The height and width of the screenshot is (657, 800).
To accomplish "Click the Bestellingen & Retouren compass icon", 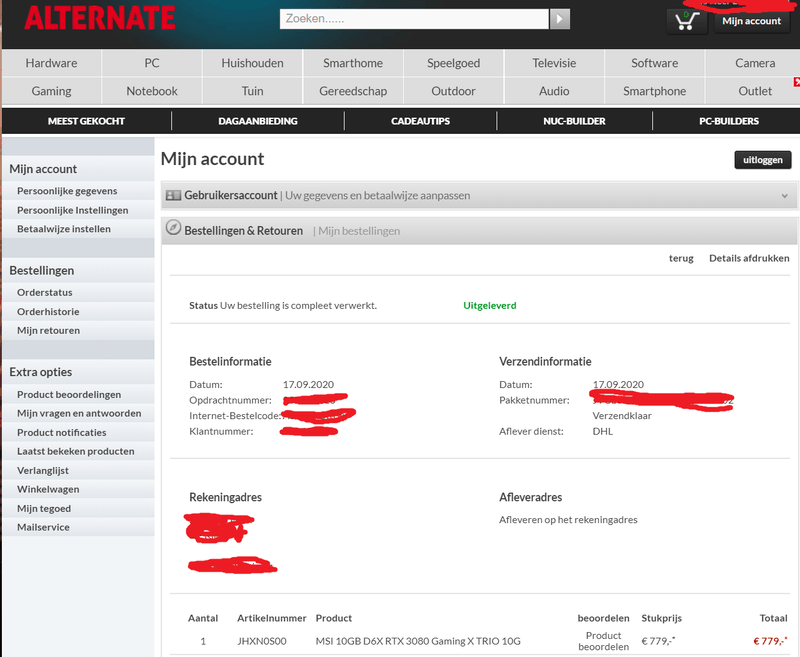I will (x=173, y=228).
